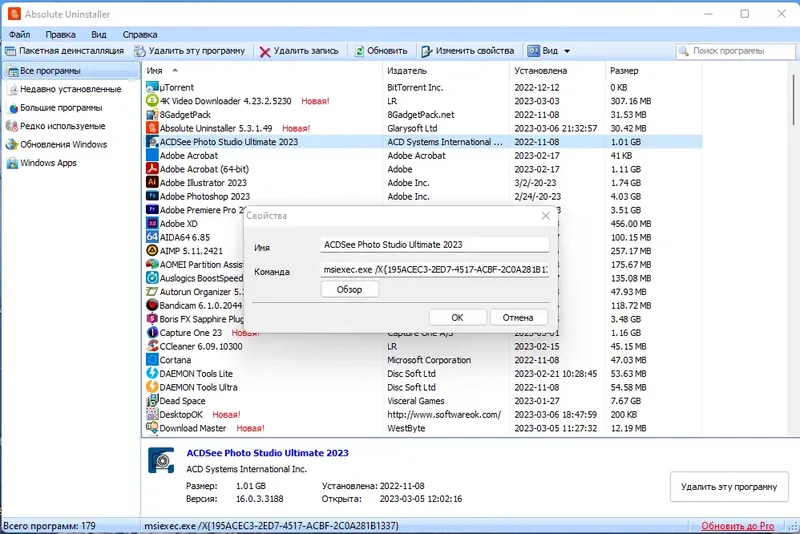Click the Adobe Photoshop 2023 icon
Screen dimensions: 800x534
(x=152, y=196)
